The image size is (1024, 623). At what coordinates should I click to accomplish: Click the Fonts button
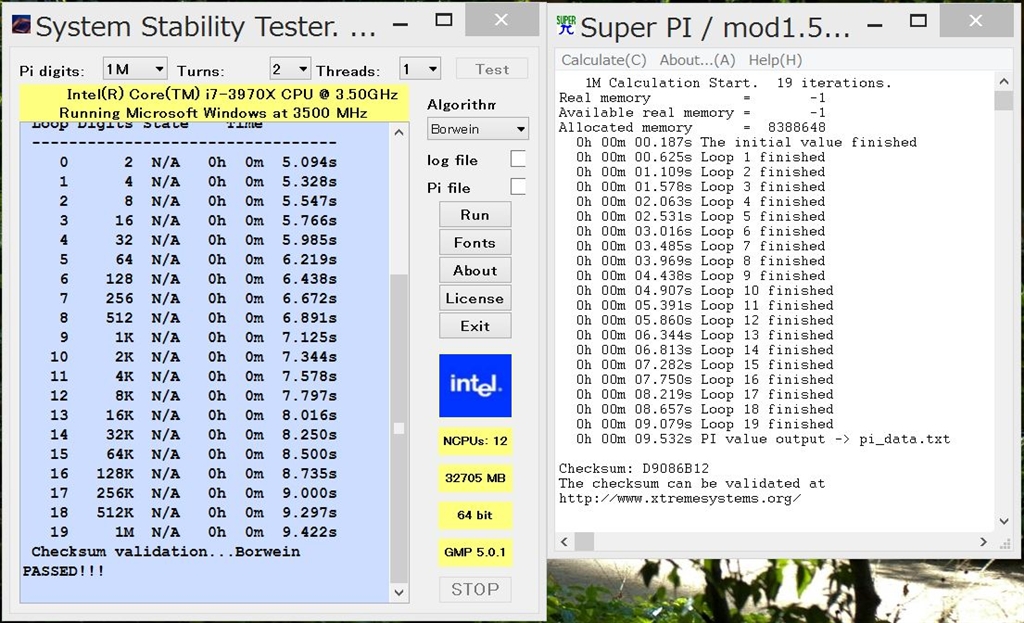pos(475,243)
